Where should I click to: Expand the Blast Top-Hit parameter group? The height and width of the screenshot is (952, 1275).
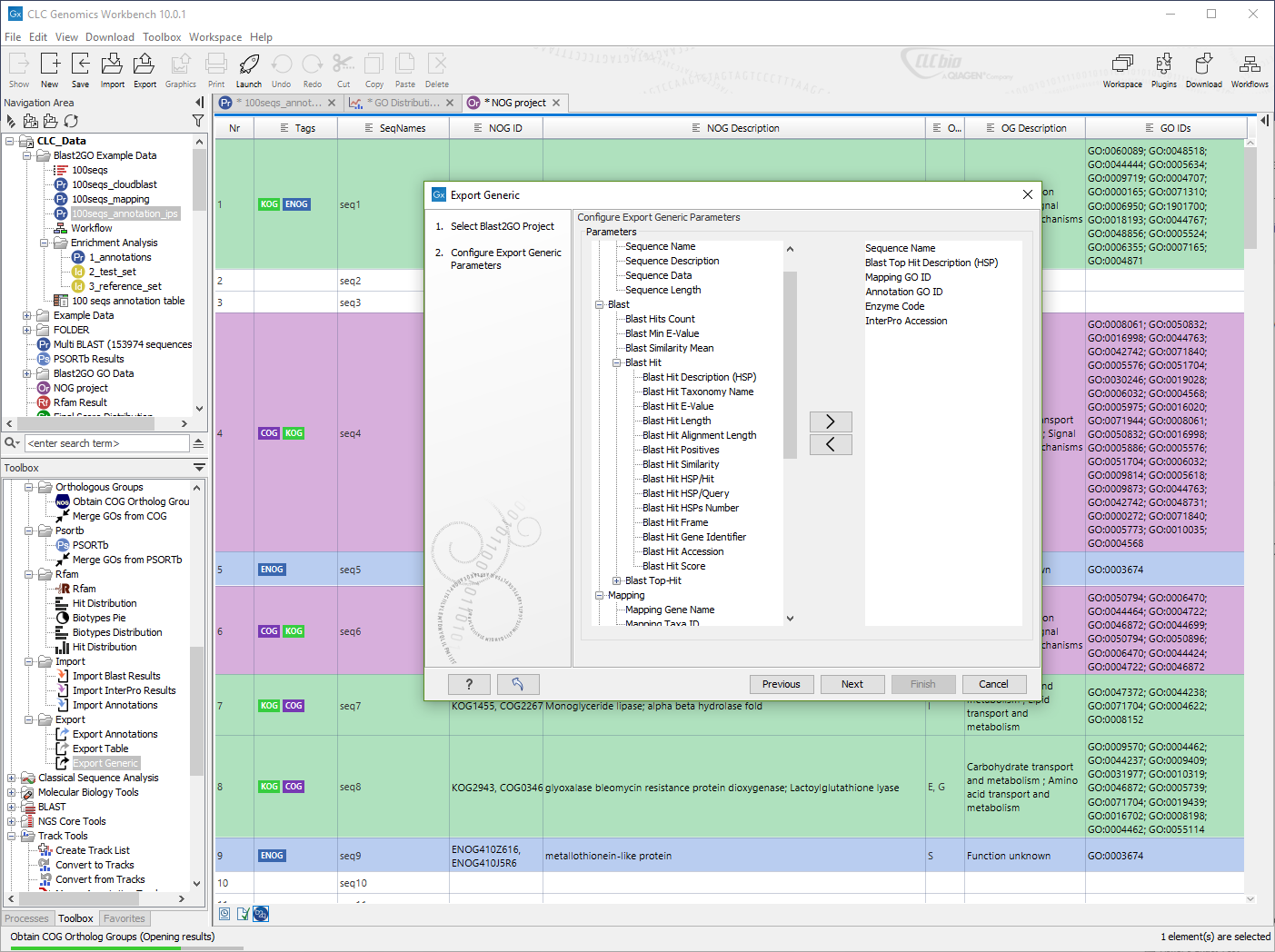(617, 580)
